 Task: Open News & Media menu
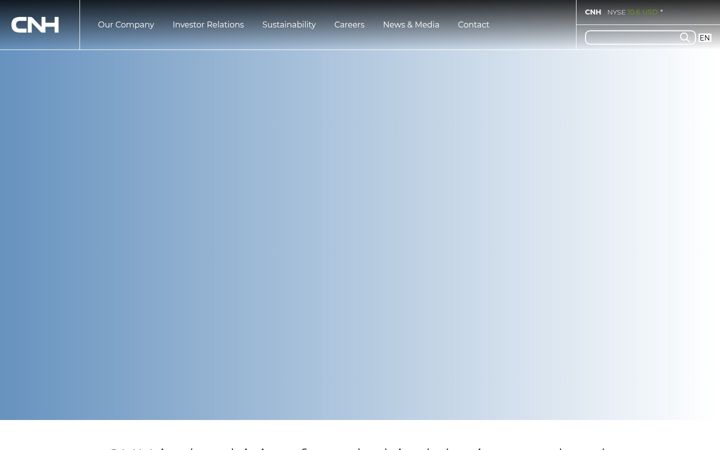point(411,25)
